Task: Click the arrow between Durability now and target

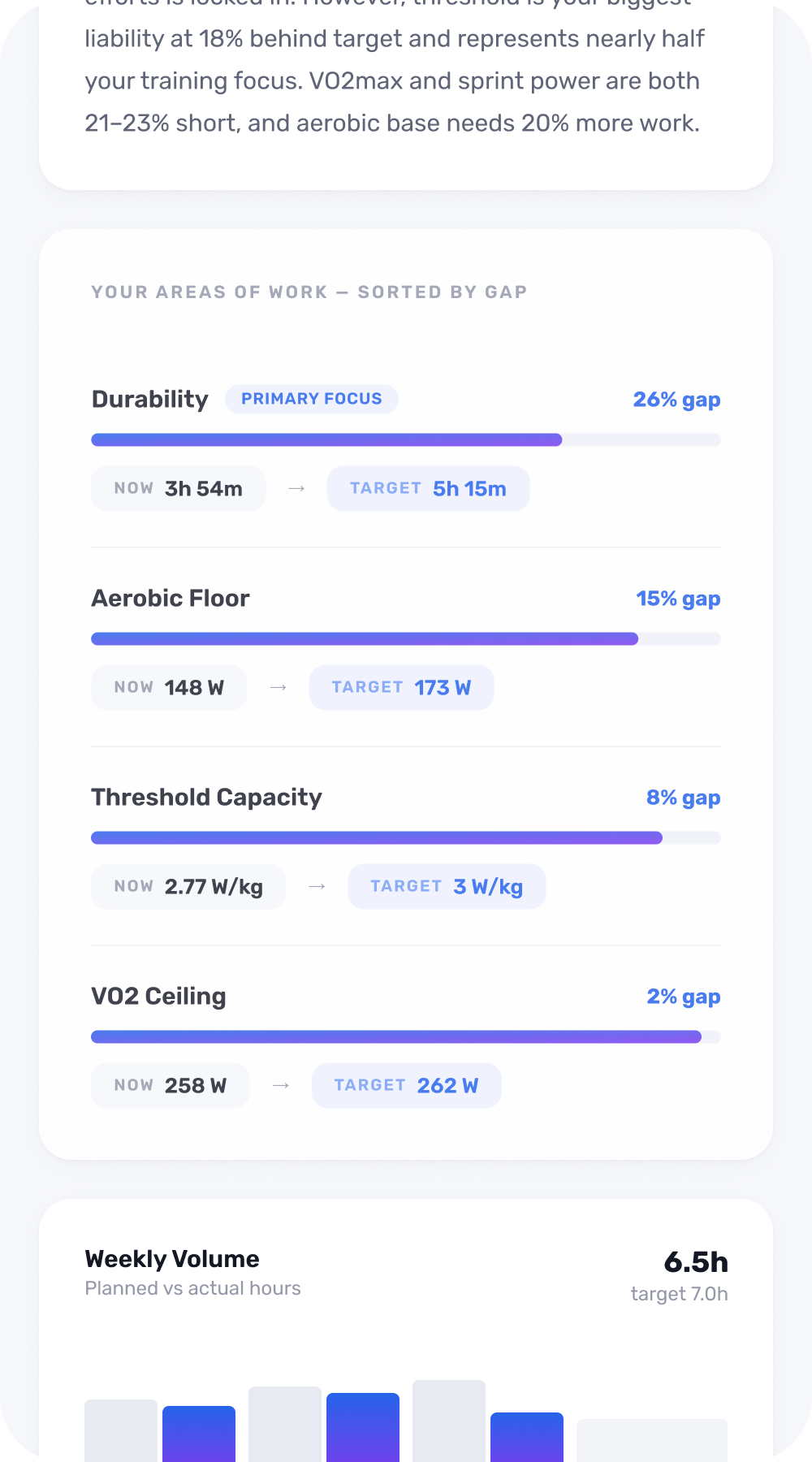Action: click(296, 488)
